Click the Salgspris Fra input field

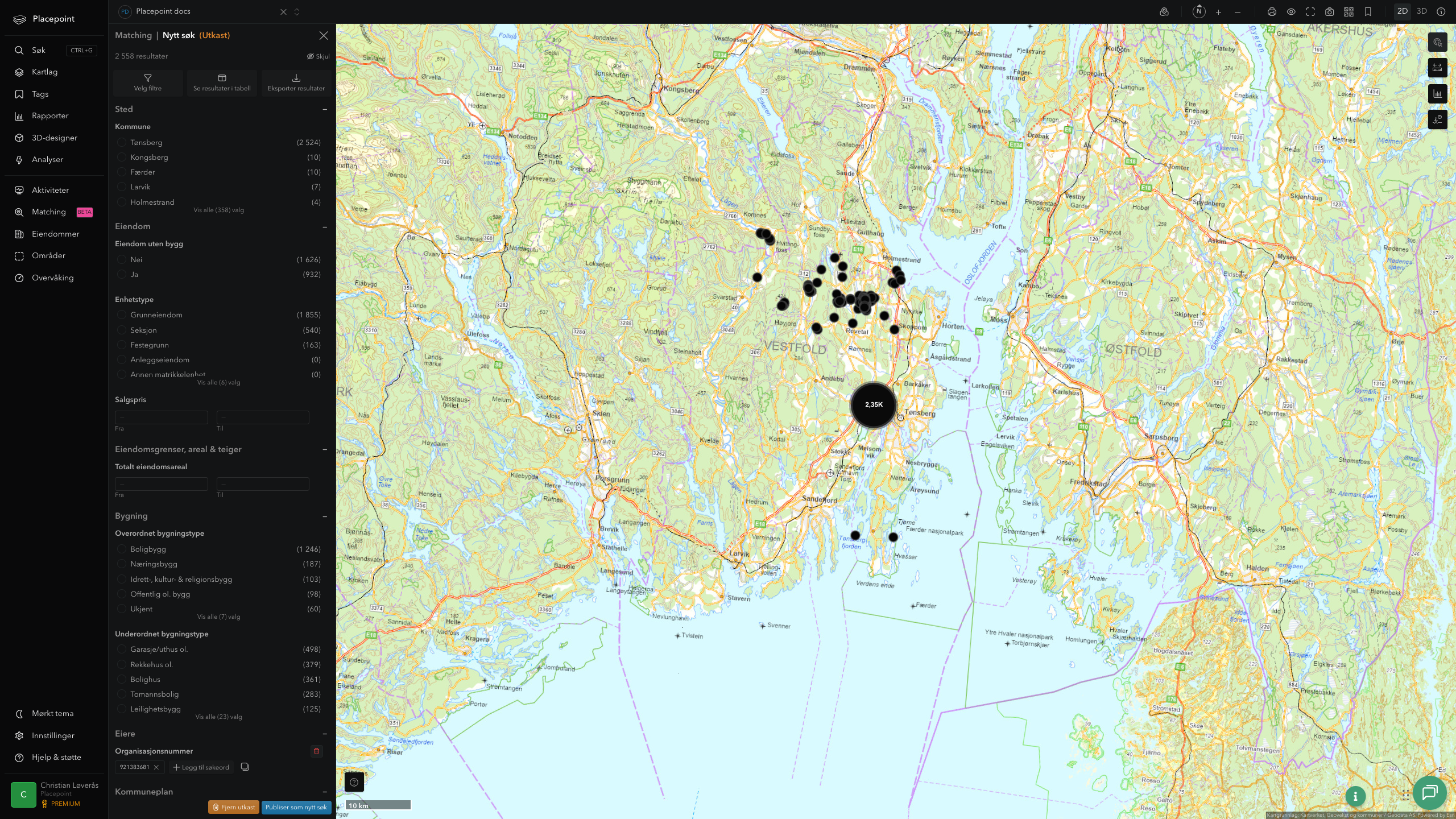click(x=162, y=417)
